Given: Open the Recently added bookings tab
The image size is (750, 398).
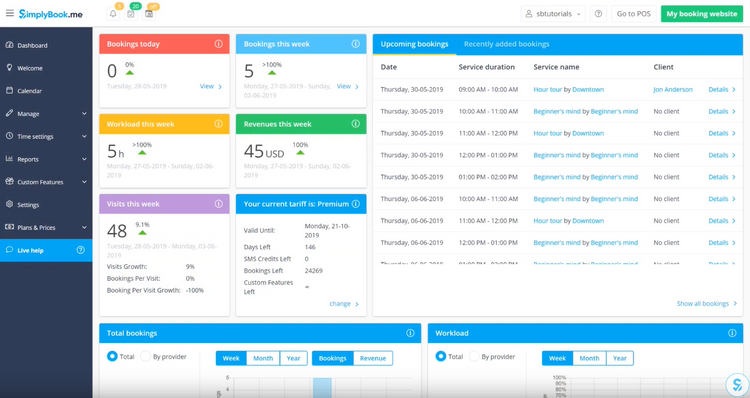Looking at the screenshot, I should pos(507,44).
